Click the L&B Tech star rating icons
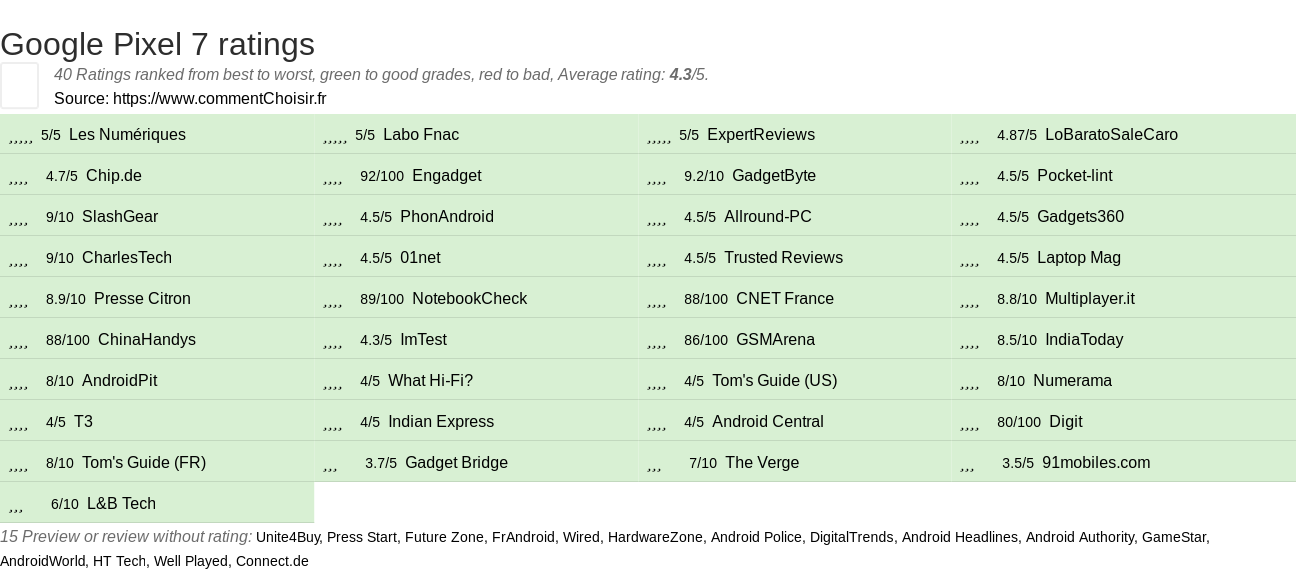The height and width of the screenshot is (572, 1296). coord(16,505)
